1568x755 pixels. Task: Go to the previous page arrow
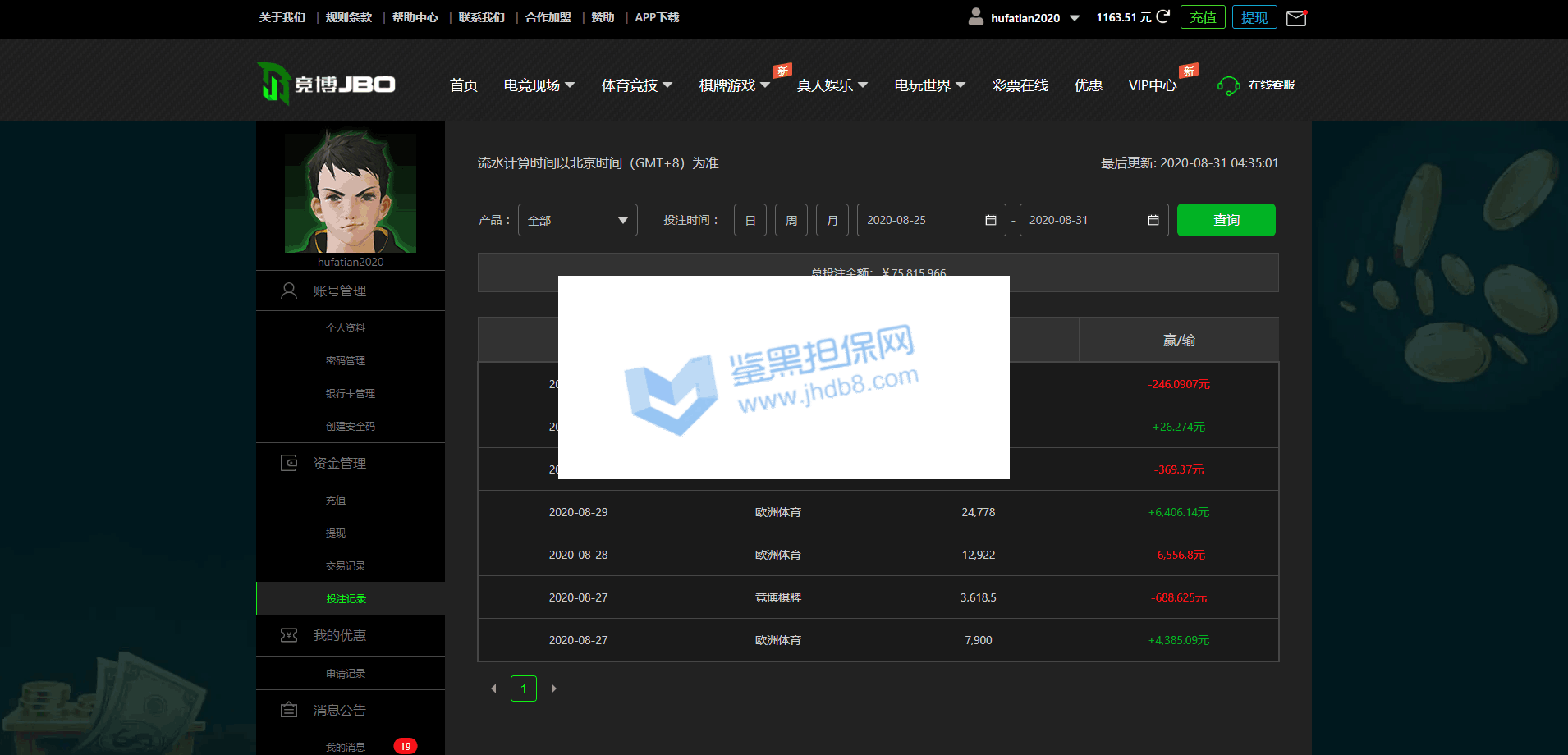493,689
